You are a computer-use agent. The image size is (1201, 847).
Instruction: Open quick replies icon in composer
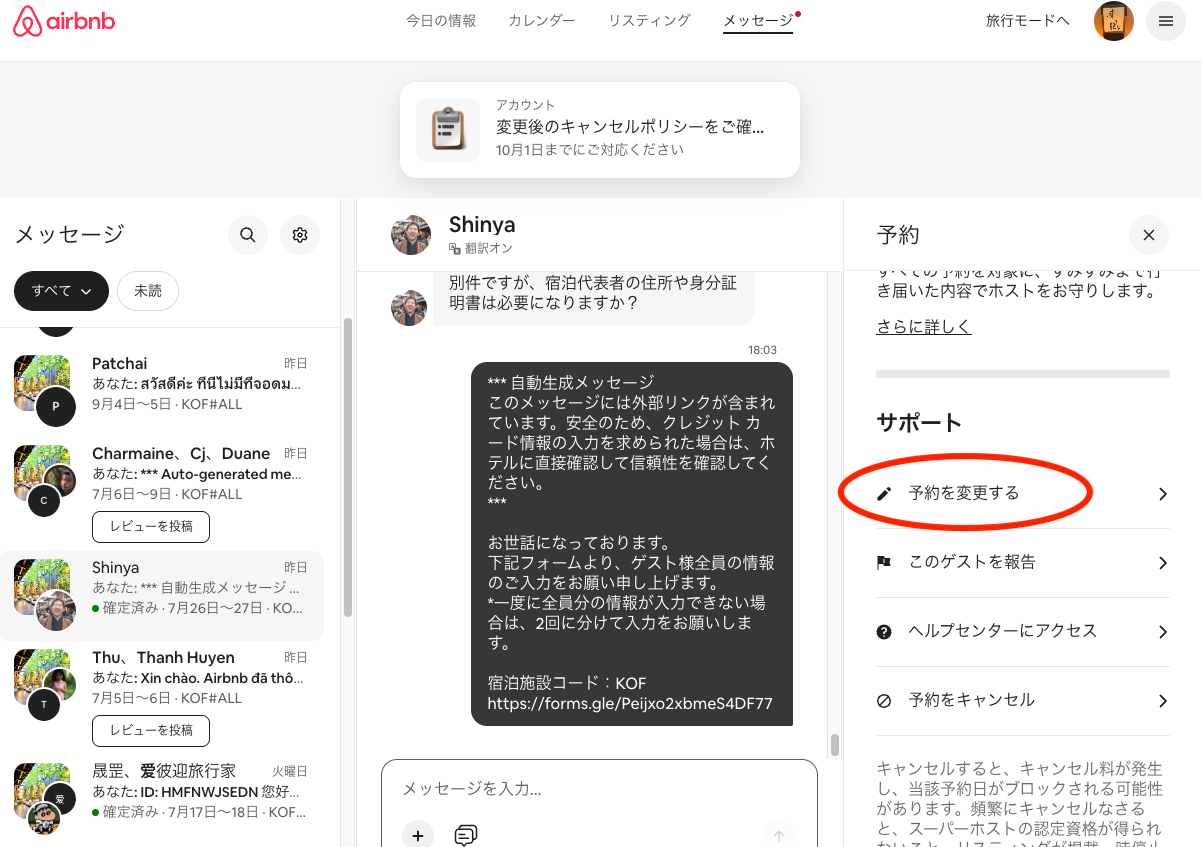click(x=465, y=835)
